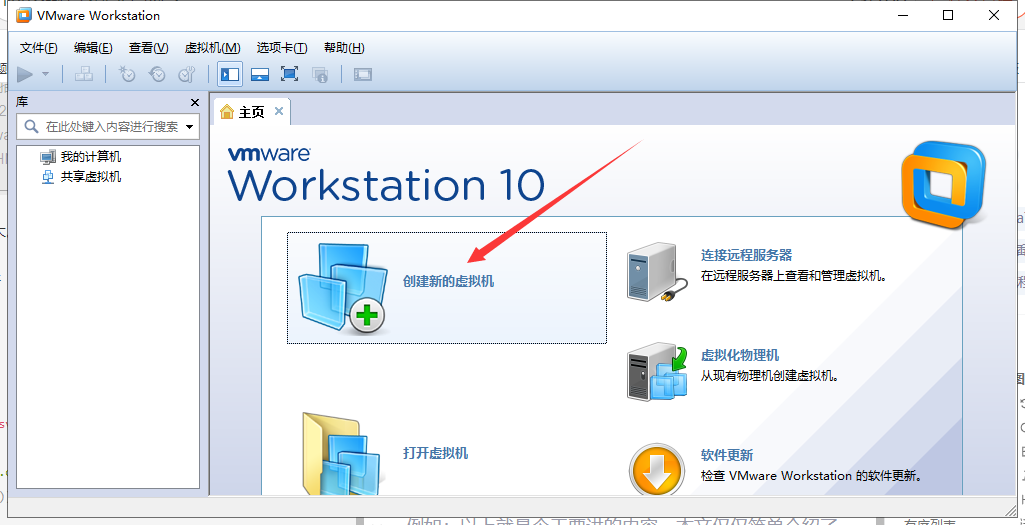
Task: Click the 连接远程服务器 link
Action: [747, 255]
